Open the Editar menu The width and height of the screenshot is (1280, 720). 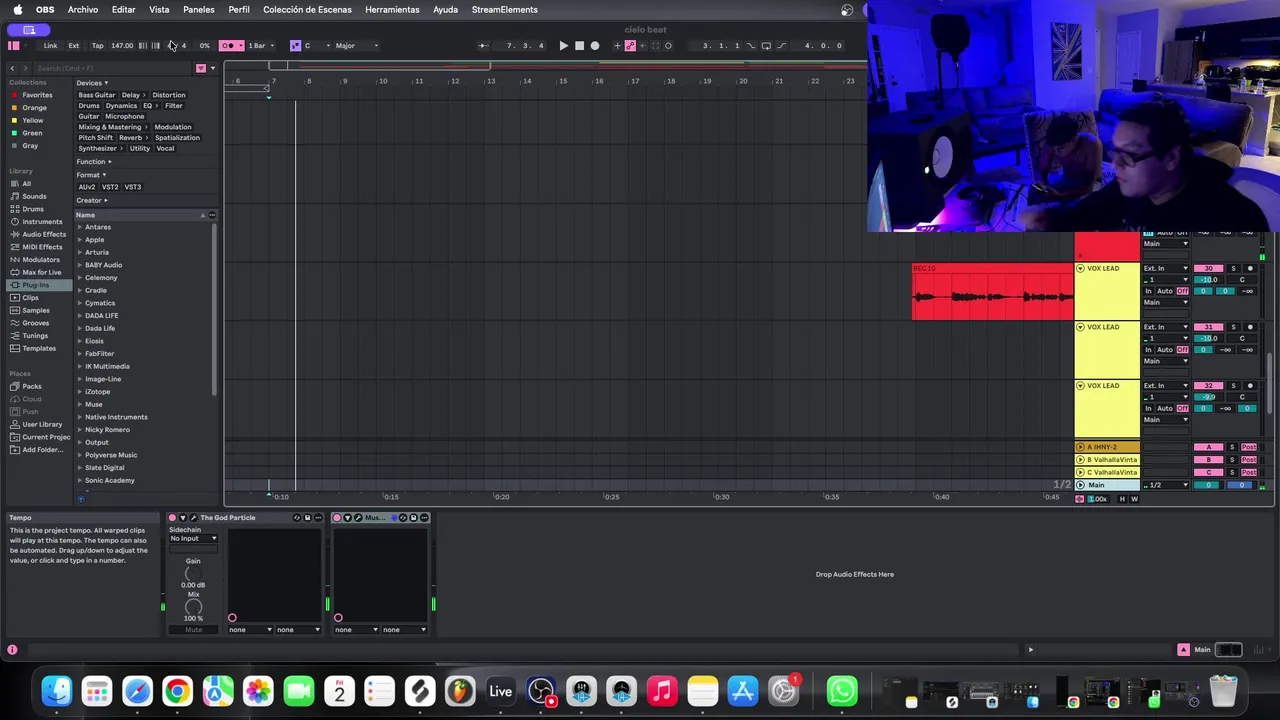click(123, 9)
